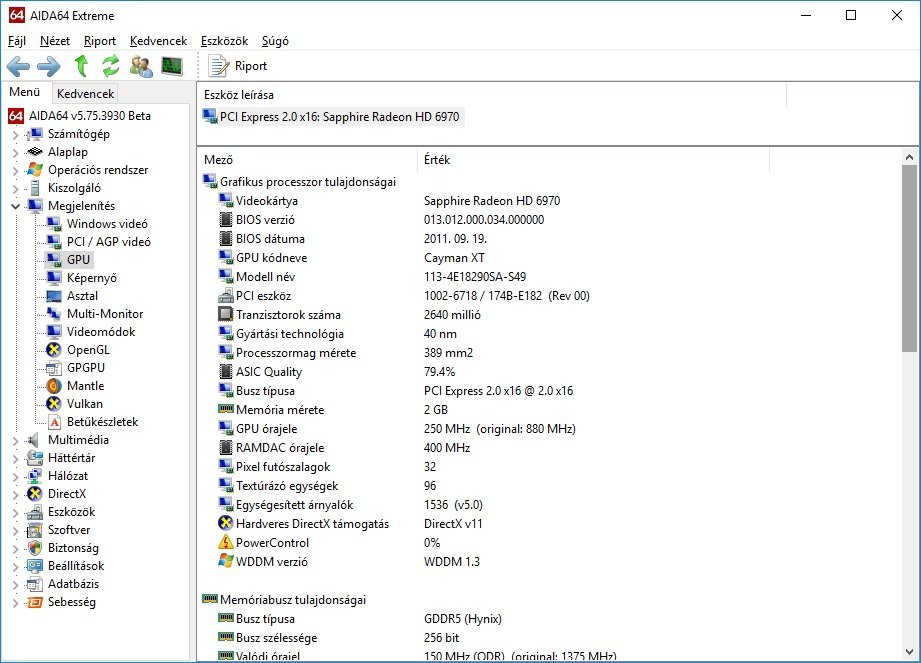Expand the Adatbázis tree node
The image size is (921, 663).
point(15,585)
